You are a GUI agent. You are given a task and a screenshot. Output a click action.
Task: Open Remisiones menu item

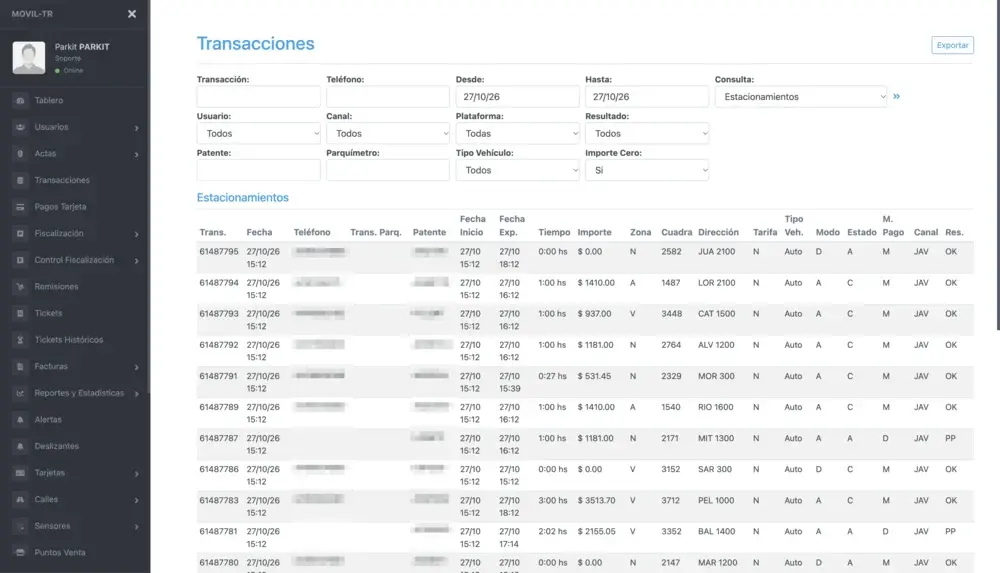click(56, 286)
